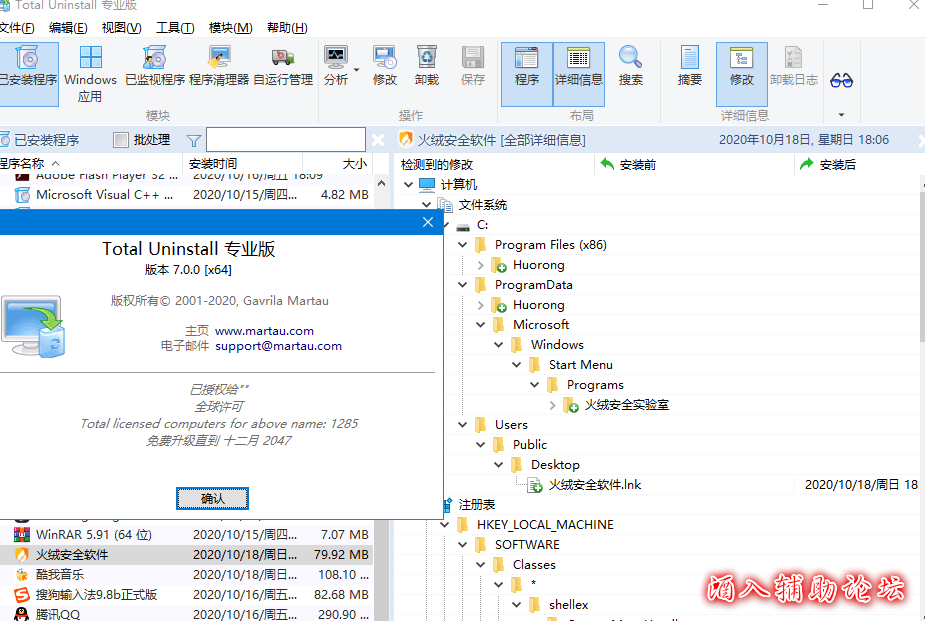This screenshot has width=925, height=621.
Task: Collapse the 文件系统 tree node
Action: coord(427,205)
